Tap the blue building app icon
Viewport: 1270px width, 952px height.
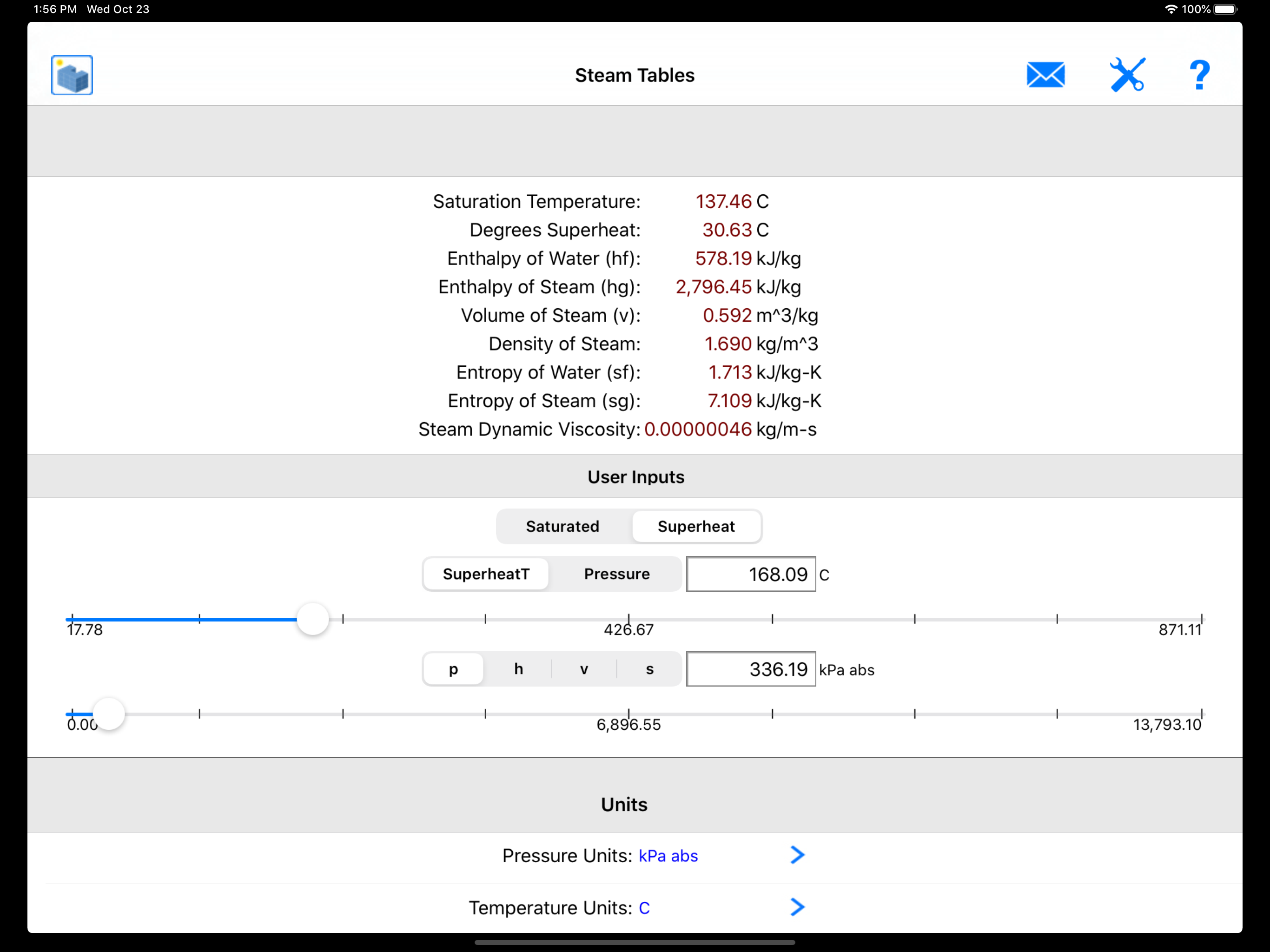tap(72, 75)
